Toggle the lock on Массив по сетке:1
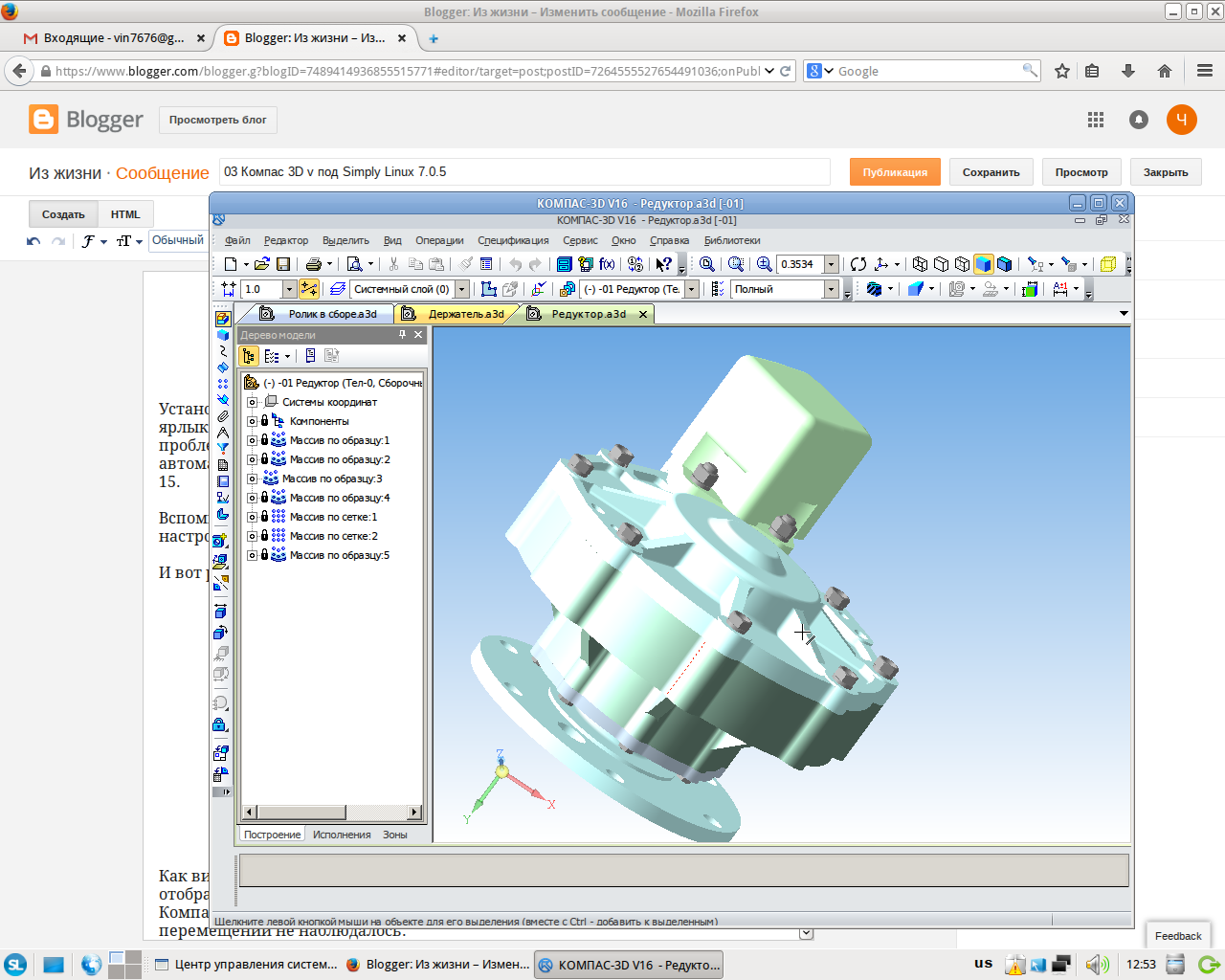1225x980 pixels. (264, 517)
